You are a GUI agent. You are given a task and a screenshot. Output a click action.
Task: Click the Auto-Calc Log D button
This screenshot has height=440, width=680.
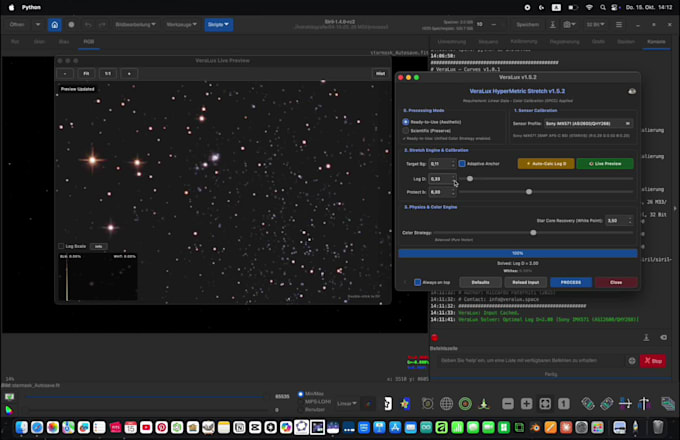(x=546, y=163)
